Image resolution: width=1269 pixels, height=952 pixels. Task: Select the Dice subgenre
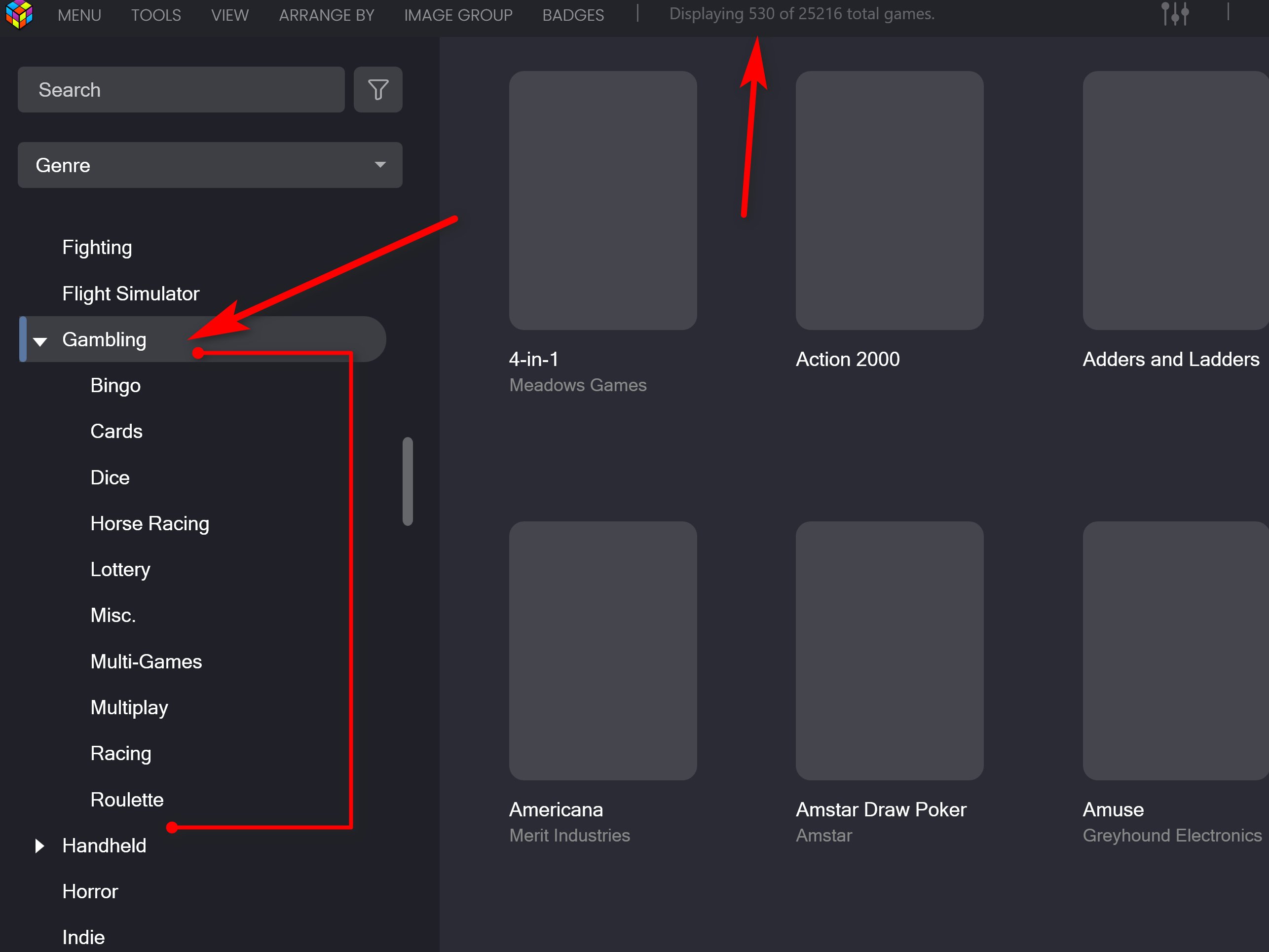[110, 477]
